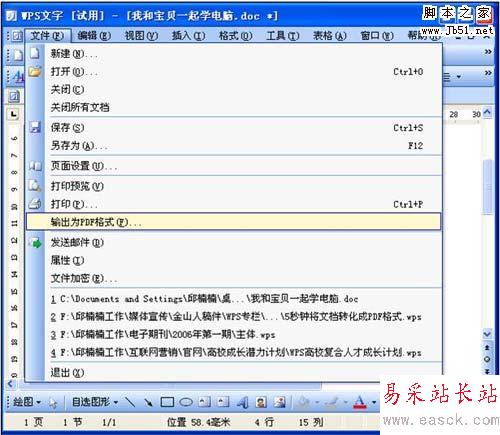Choose 文件加密(E) file encryption
The width and height of the screenshot is (500, 435).
233,278
